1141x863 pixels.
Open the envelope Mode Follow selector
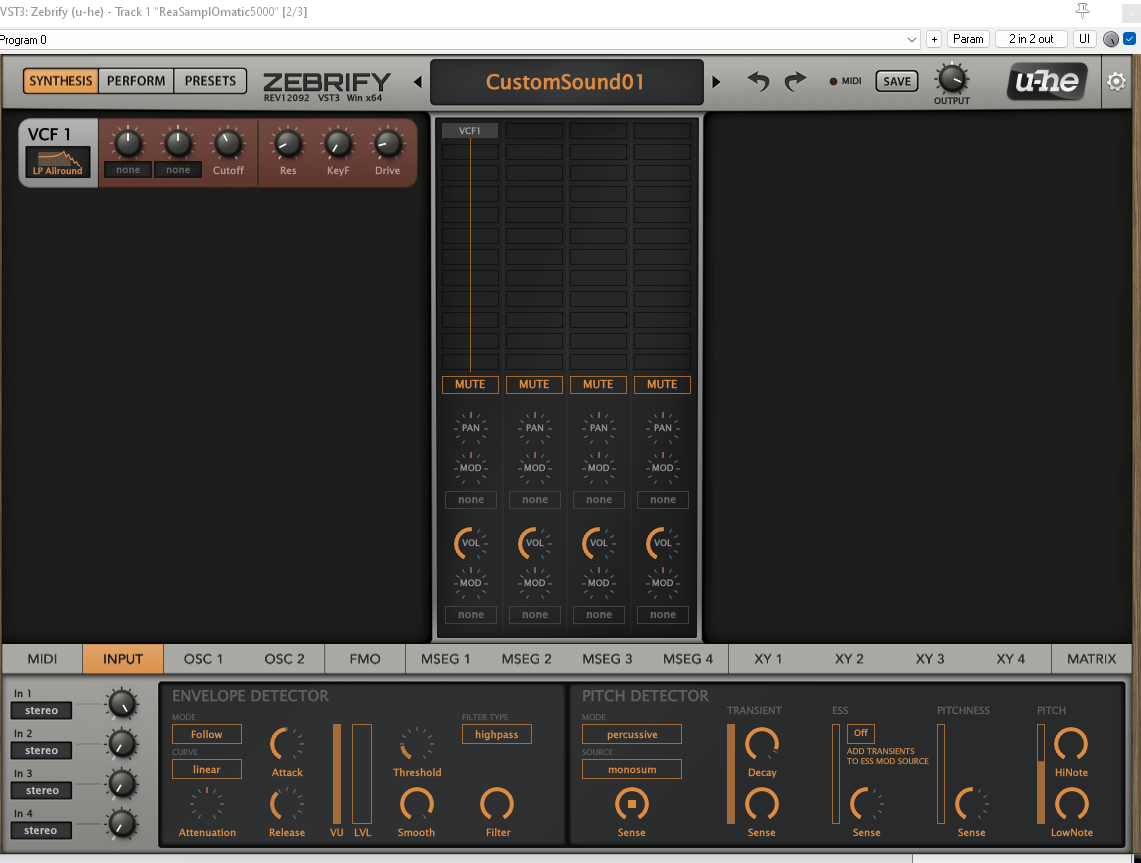click(207, 734)
